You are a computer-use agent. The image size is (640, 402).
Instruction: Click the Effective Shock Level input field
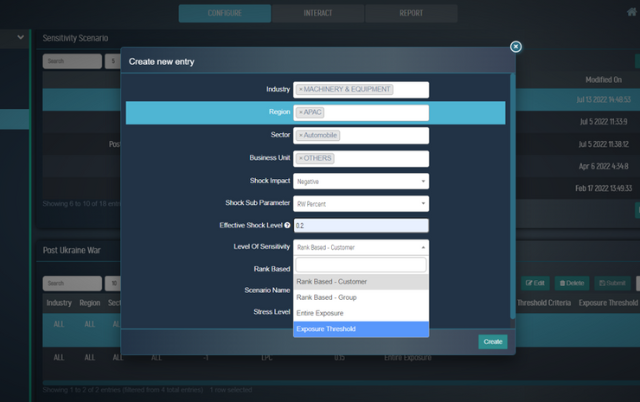click(361, 226)
